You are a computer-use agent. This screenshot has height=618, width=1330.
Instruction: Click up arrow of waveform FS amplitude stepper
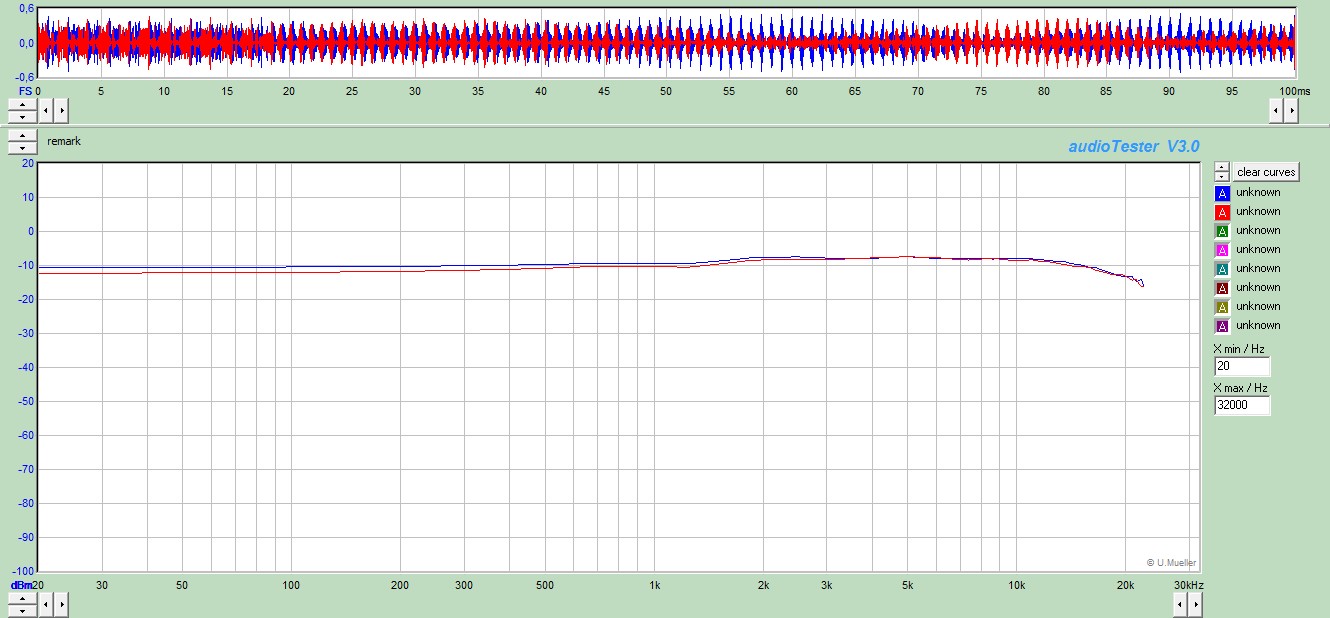point(22,104)
